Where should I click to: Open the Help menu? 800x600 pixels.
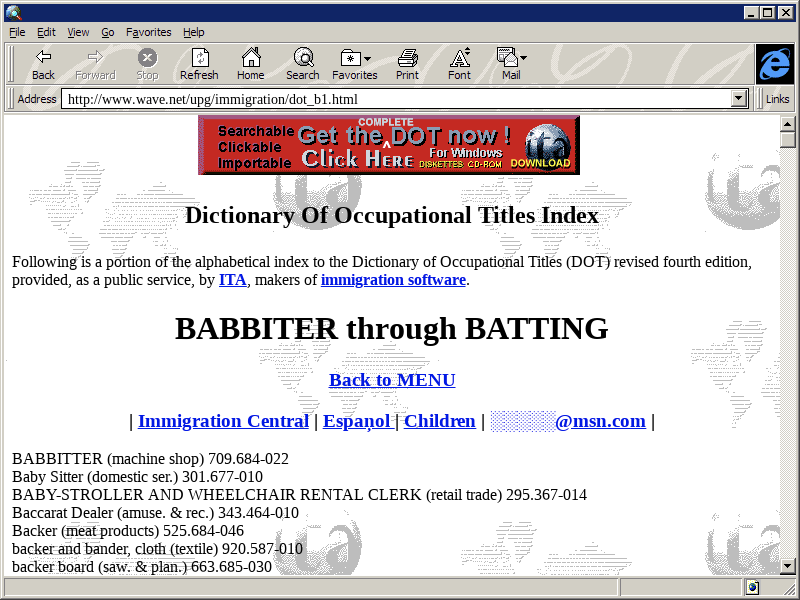pyautogui.click(x=193, y=32)
